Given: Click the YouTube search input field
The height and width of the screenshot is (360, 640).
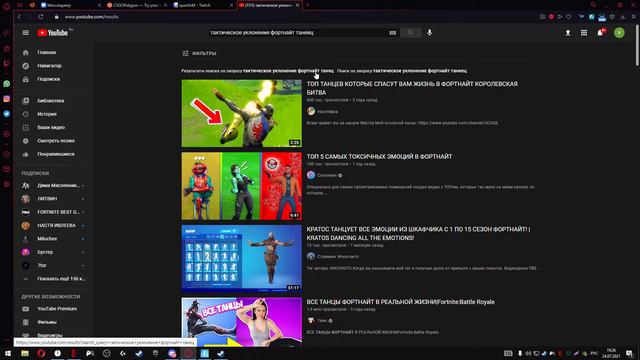Looking at the screenshot, I should (298, 33).
